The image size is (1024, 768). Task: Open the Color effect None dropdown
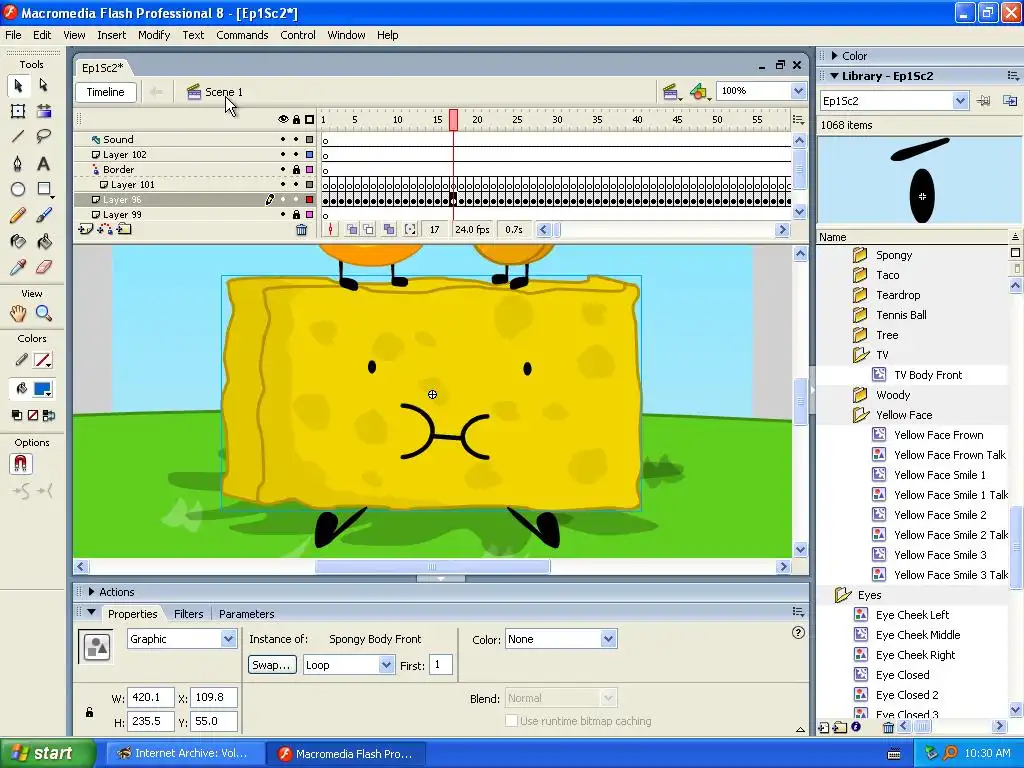pyautogui.click(x=608, y=639)
